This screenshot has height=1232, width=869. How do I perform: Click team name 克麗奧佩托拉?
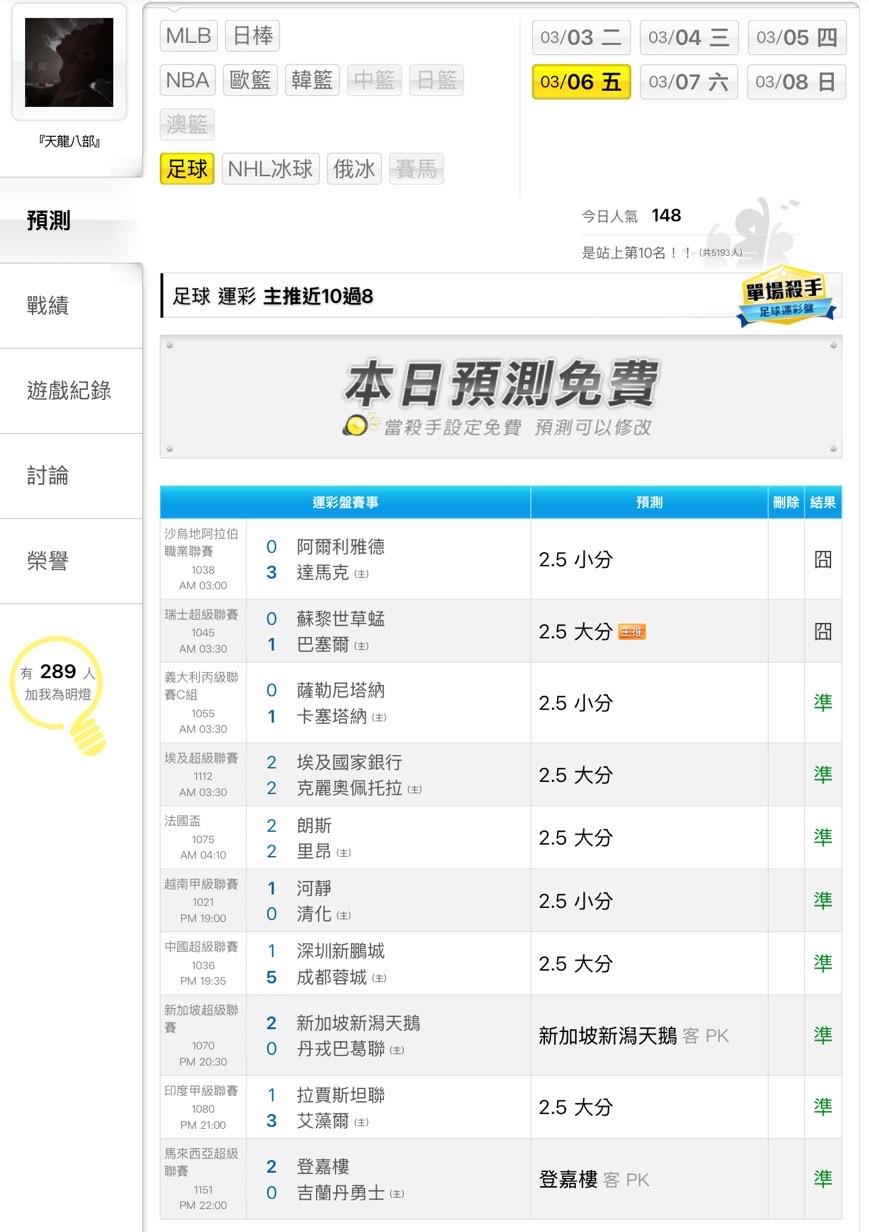tap(350, 788)
